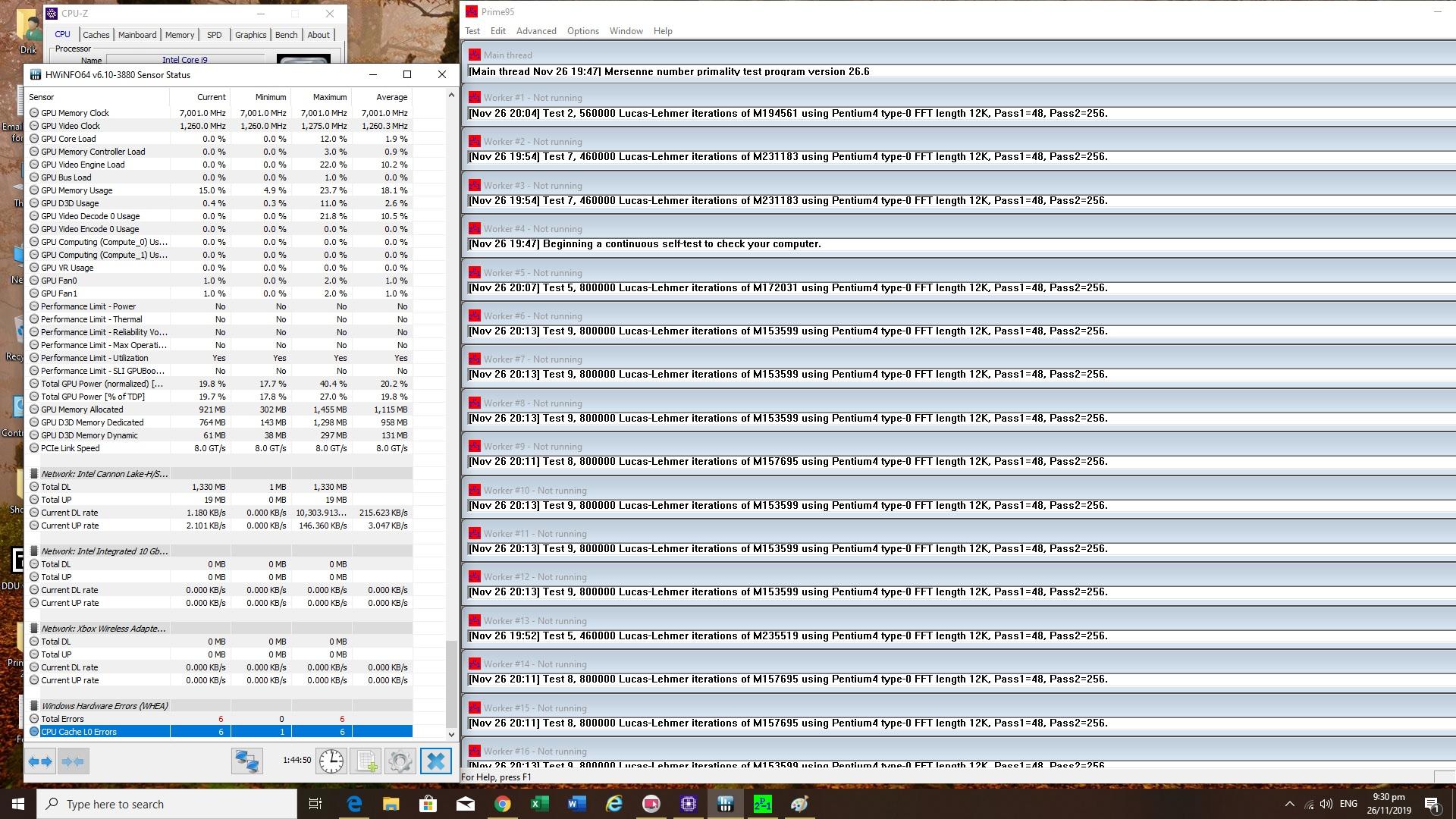Select the GPU Core Load sensor row
This screenshot has height=819, width=1456.
point(219,139)
